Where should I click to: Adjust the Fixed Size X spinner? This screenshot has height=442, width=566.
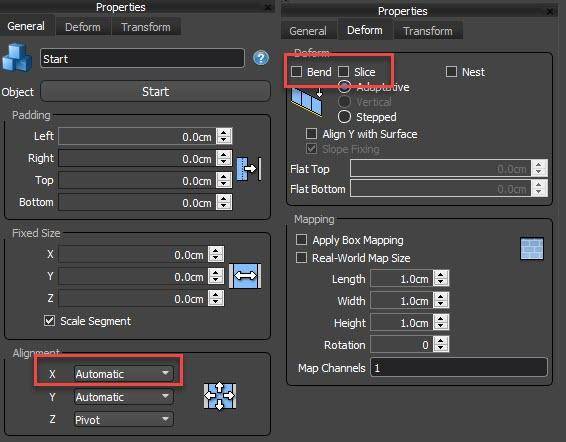216,254
